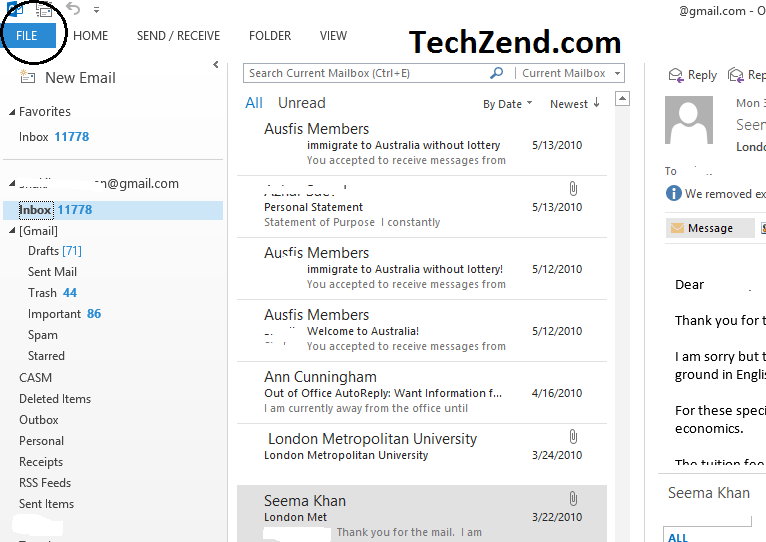Click the info bar about removed content
The width and height of the screenshot is (766, 542).
click(716, 194)
